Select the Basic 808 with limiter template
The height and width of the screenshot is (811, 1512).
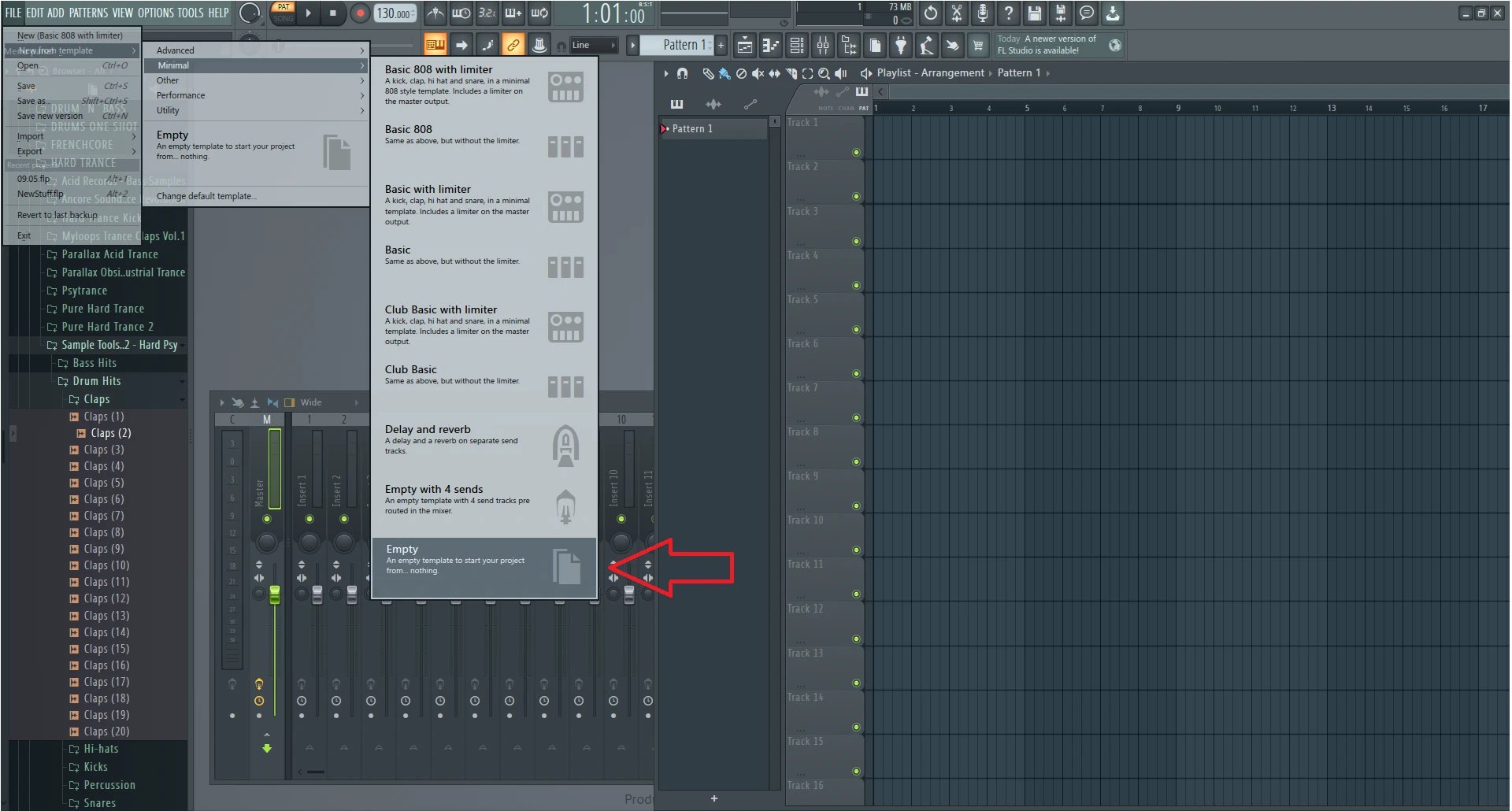[484, 87]
